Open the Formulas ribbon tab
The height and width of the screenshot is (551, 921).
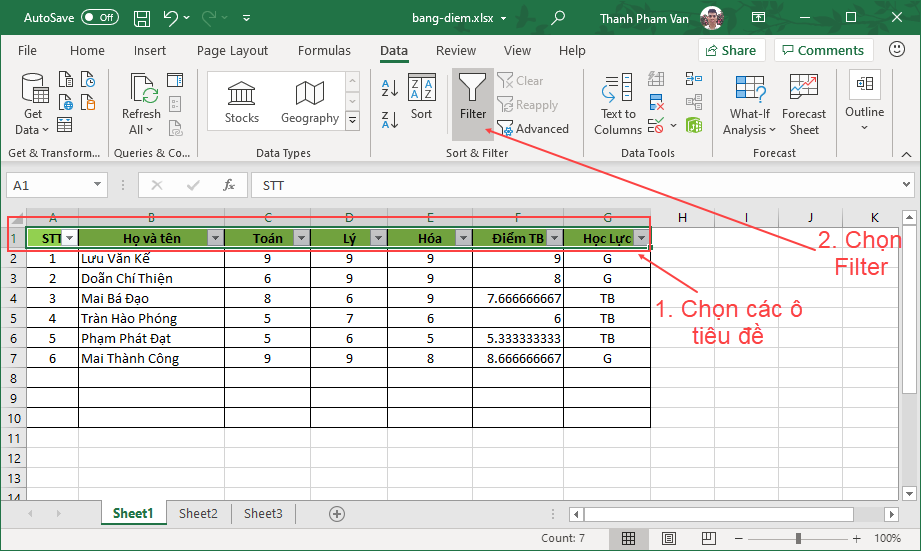pos(324,51)
